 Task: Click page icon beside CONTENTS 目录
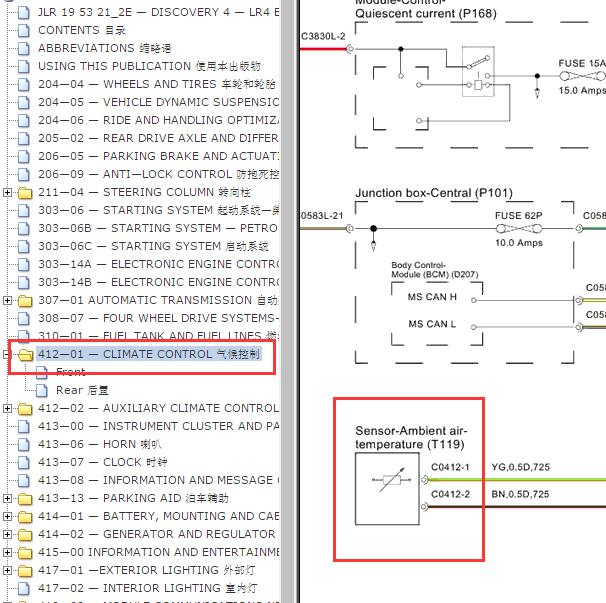(x=24, y=31)
